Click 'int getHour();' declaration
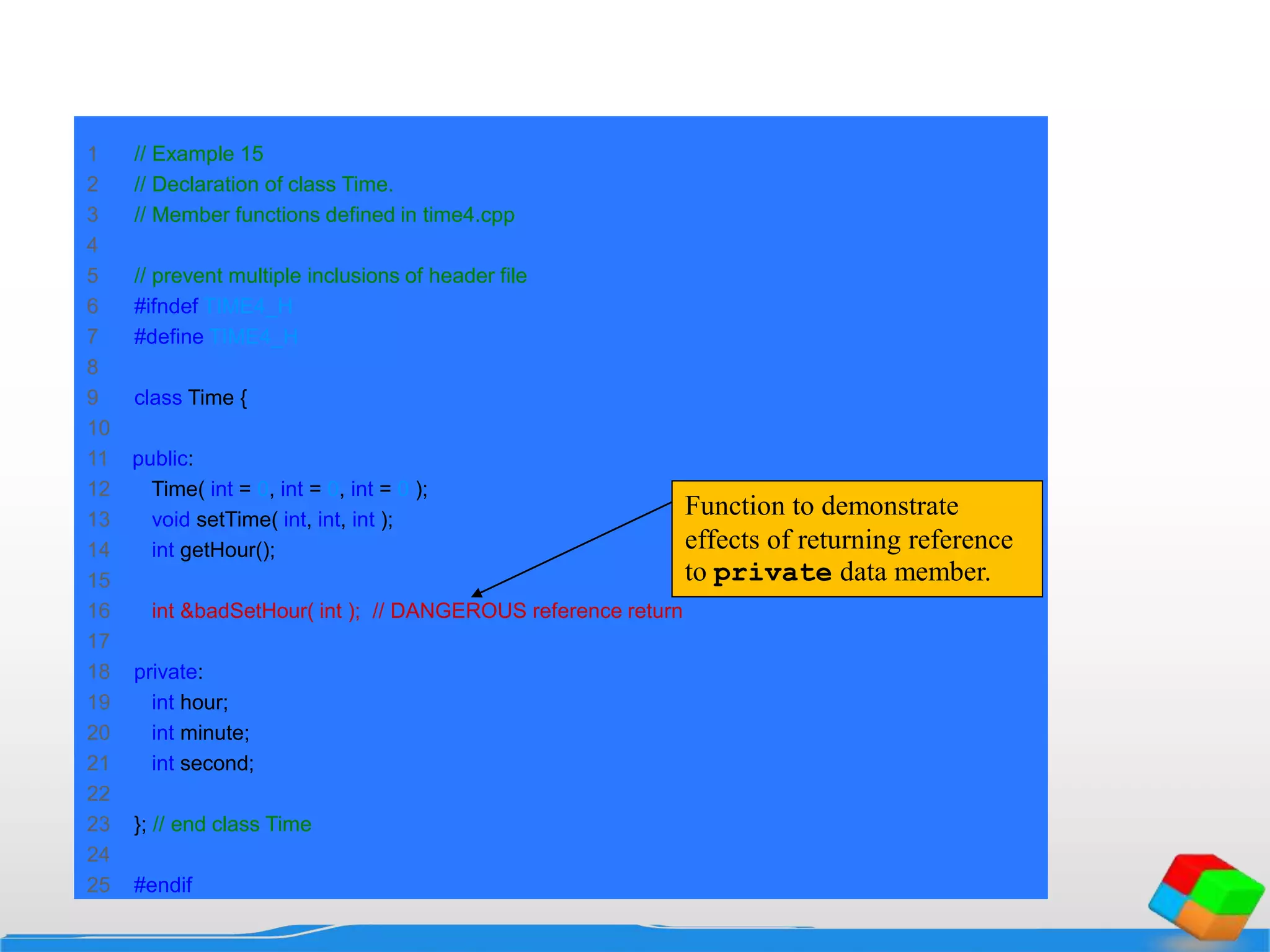Image resolution: width=1270 pixels, height=952 pixels. (x=213, y=550)
